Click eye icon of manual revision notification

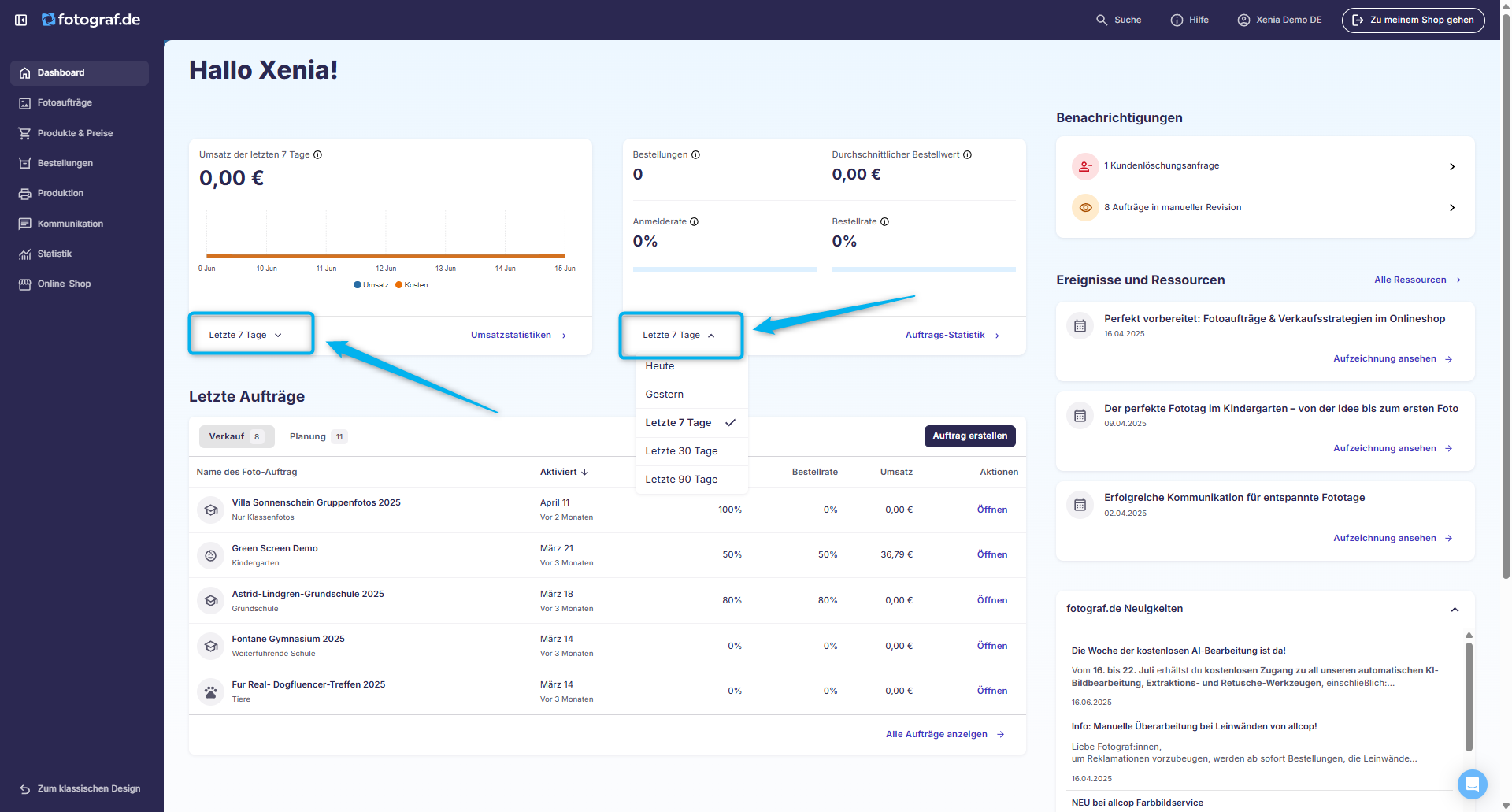pyautogui.click(x=1085, y=208)
